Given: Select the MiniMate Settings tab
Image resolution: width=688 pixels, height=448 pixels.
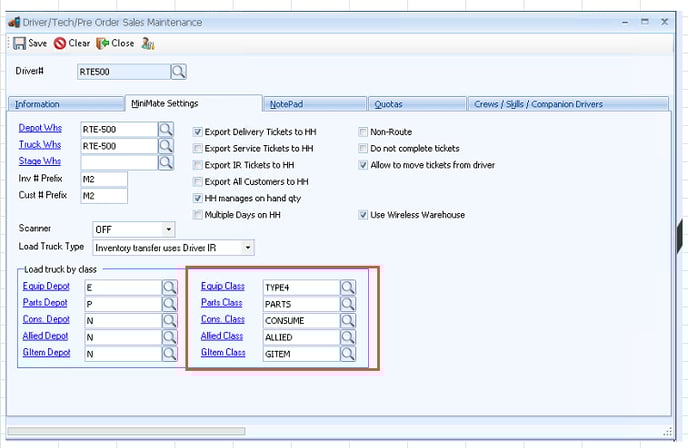Looking at the screenshot, I should pyautogui.click(x=194, y=103).
